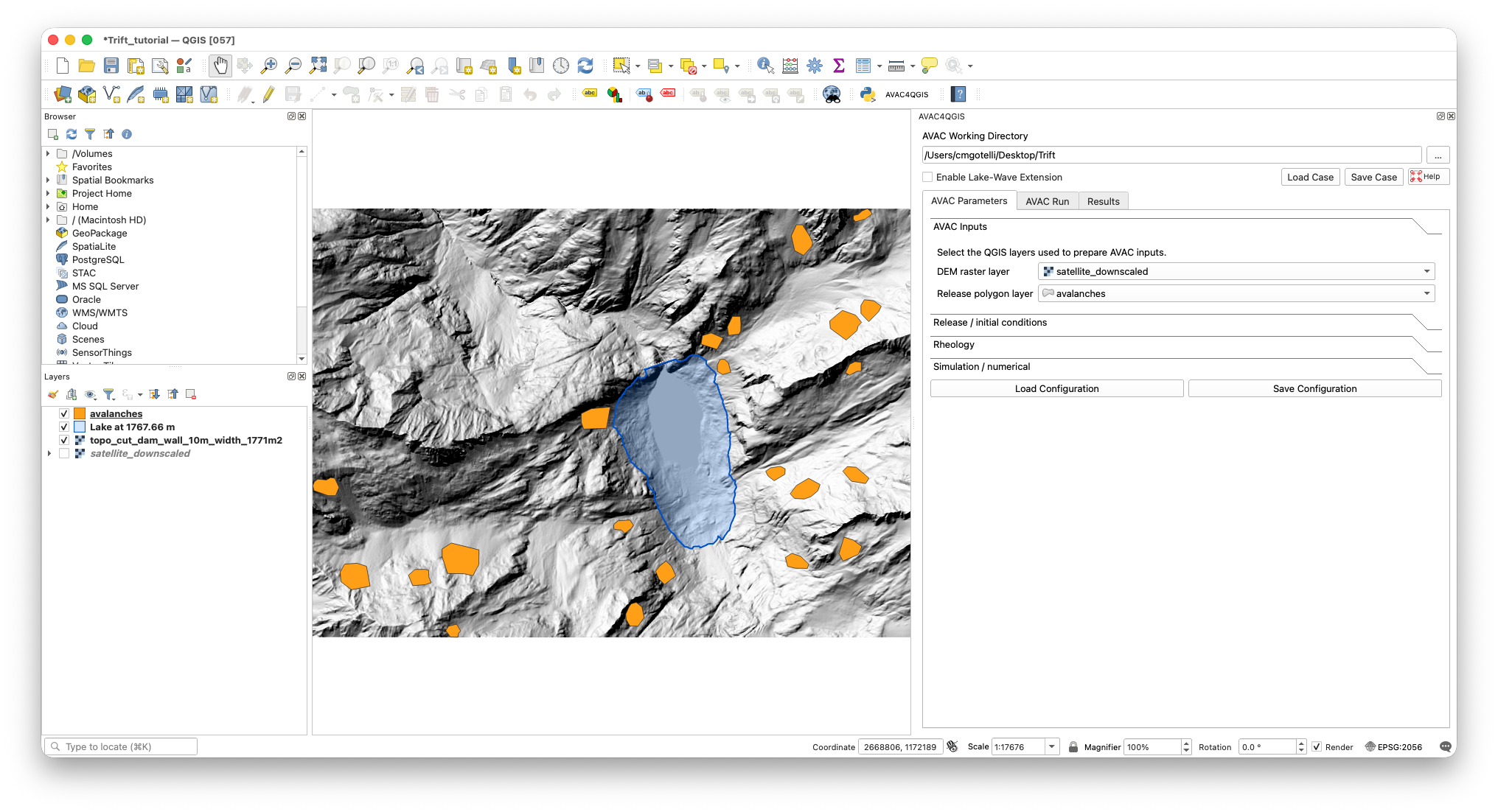Image resolution: width=1498 pixels, height=812 pixels.
Task: Click the messages speech bubble in status bar
Action: (x=1446, y=746)
